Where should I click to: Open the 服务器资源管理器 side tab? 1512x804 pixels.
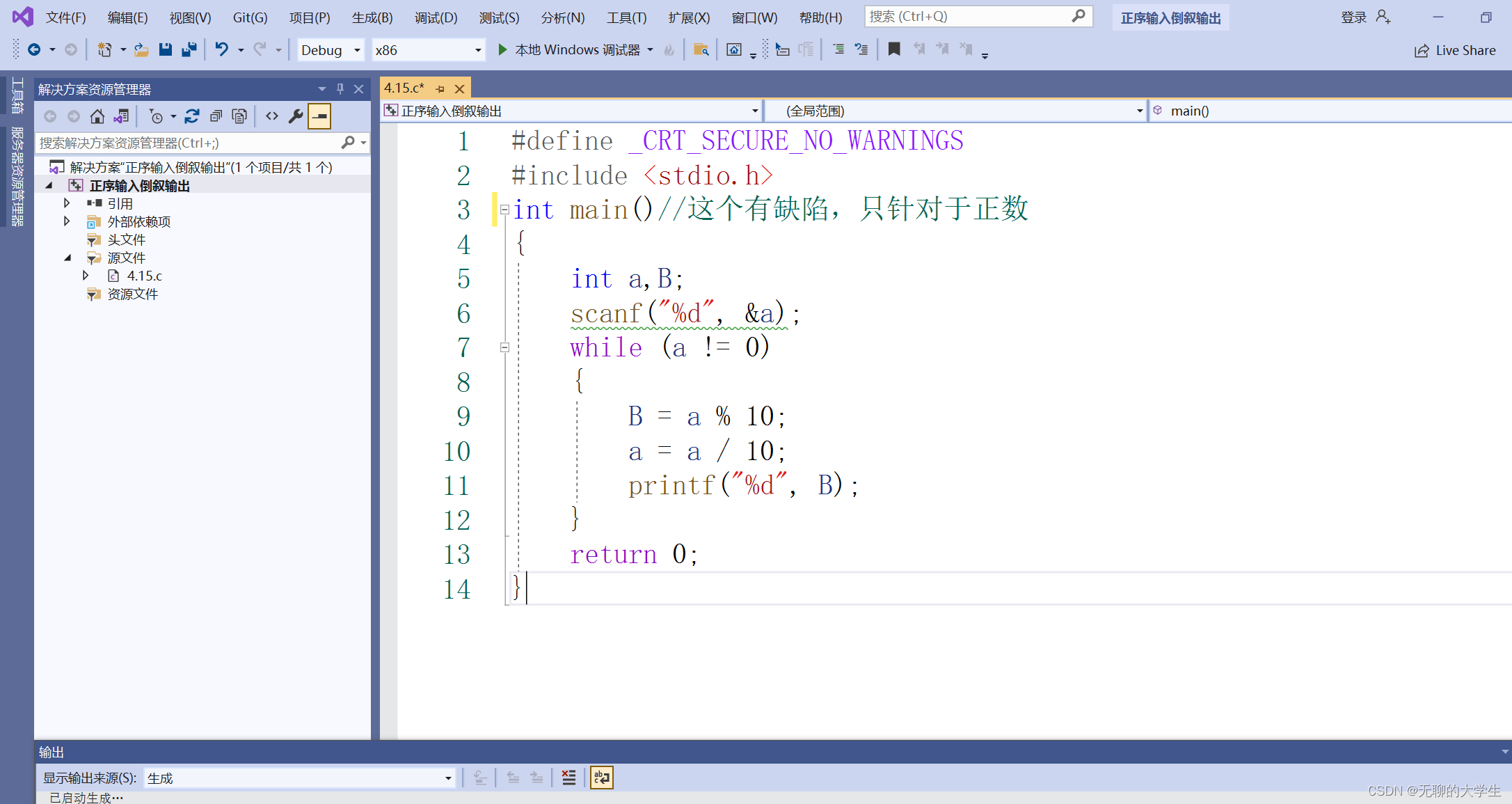point(17,177)
